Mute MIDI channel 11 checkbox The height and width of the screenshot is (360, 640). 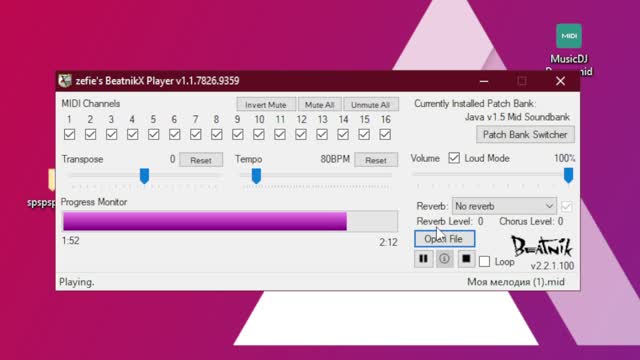(x=280, y=134)
